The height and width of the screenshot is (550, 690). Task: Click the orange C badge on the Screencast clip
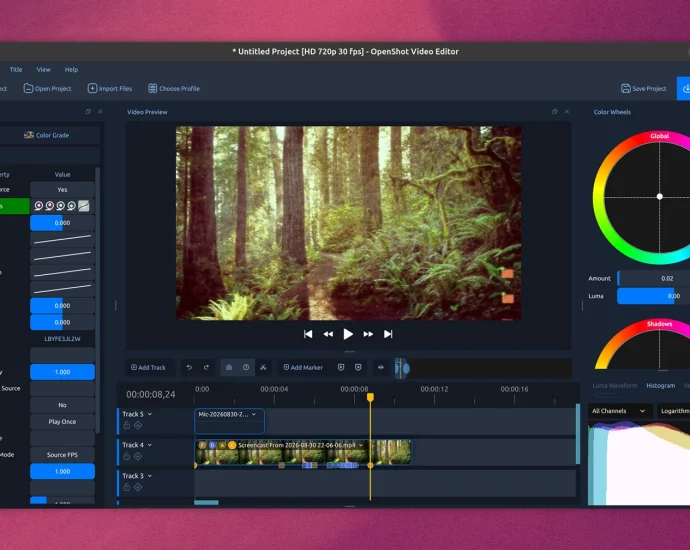click(232, 445)
